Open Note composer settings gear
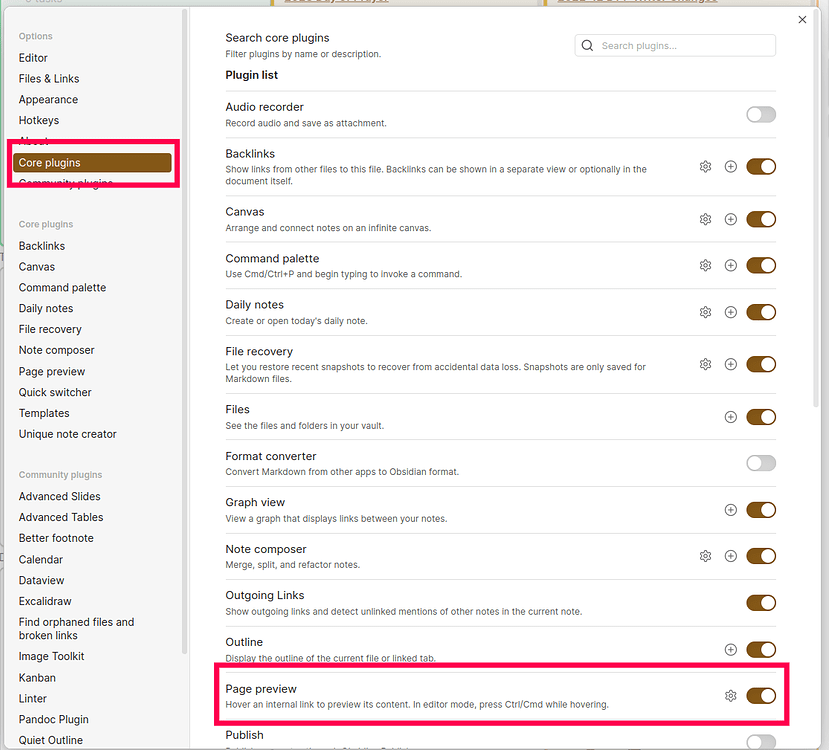 705,556
